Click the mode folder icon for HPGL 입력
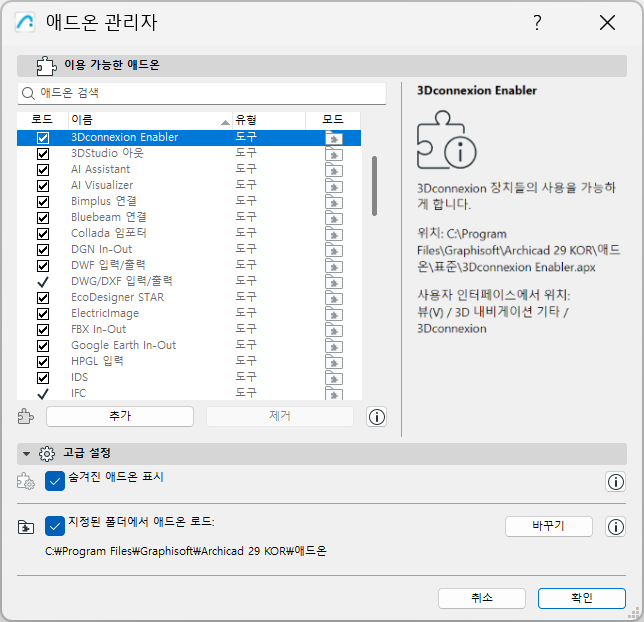This screenshot has height=622, width=644. pos(334,362)
